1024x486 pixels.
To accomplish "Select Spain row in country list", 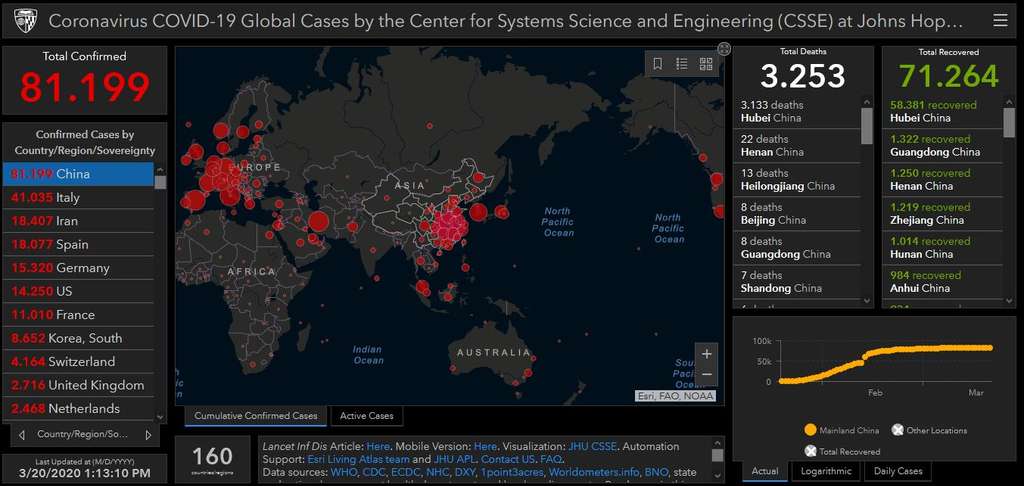I will pos(78,245).
